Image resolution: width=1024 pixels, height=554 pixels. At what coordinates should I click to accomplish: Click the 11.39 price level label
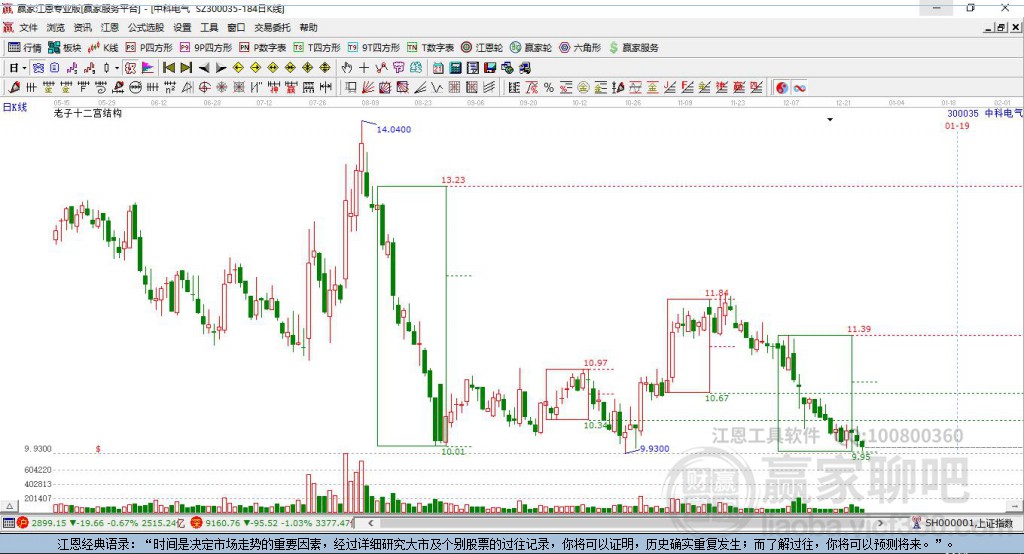859,329
